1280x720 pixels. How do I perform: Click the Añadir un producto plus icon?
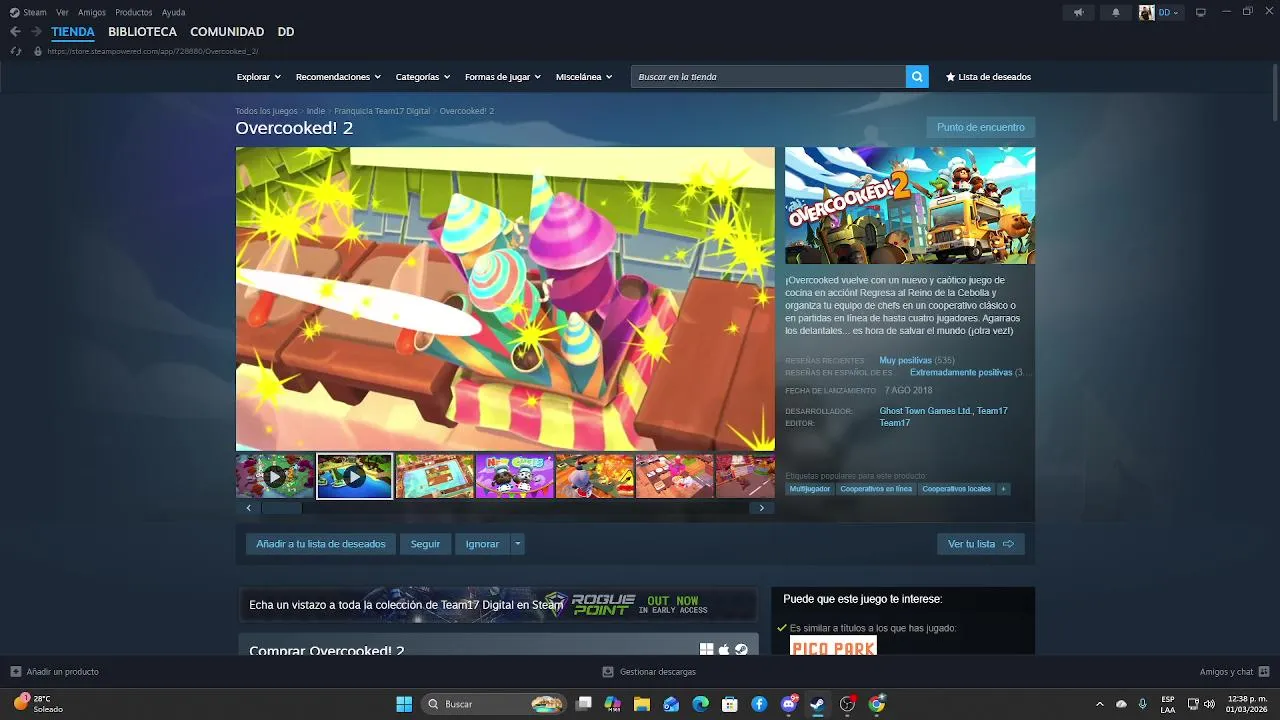pos(16,672)
